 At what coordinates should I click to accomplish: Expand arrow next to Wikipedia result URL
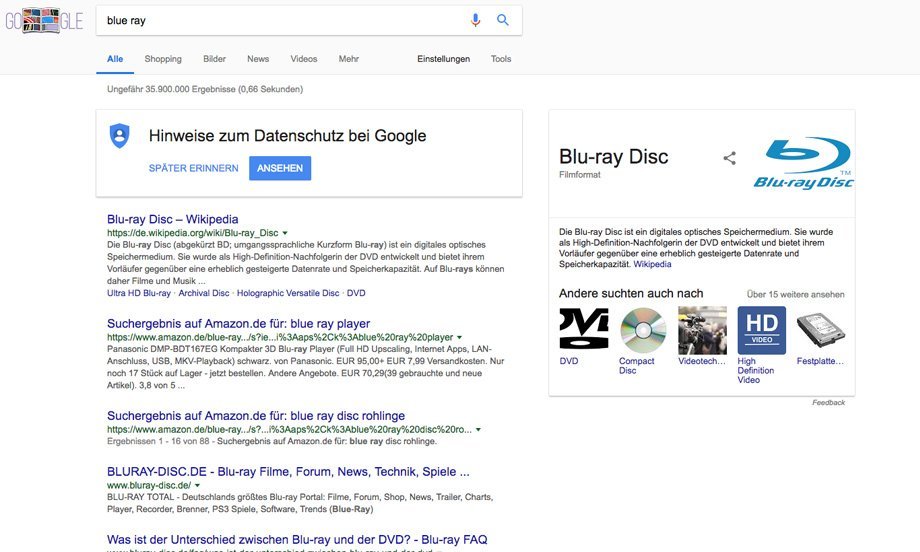[285, 233]
